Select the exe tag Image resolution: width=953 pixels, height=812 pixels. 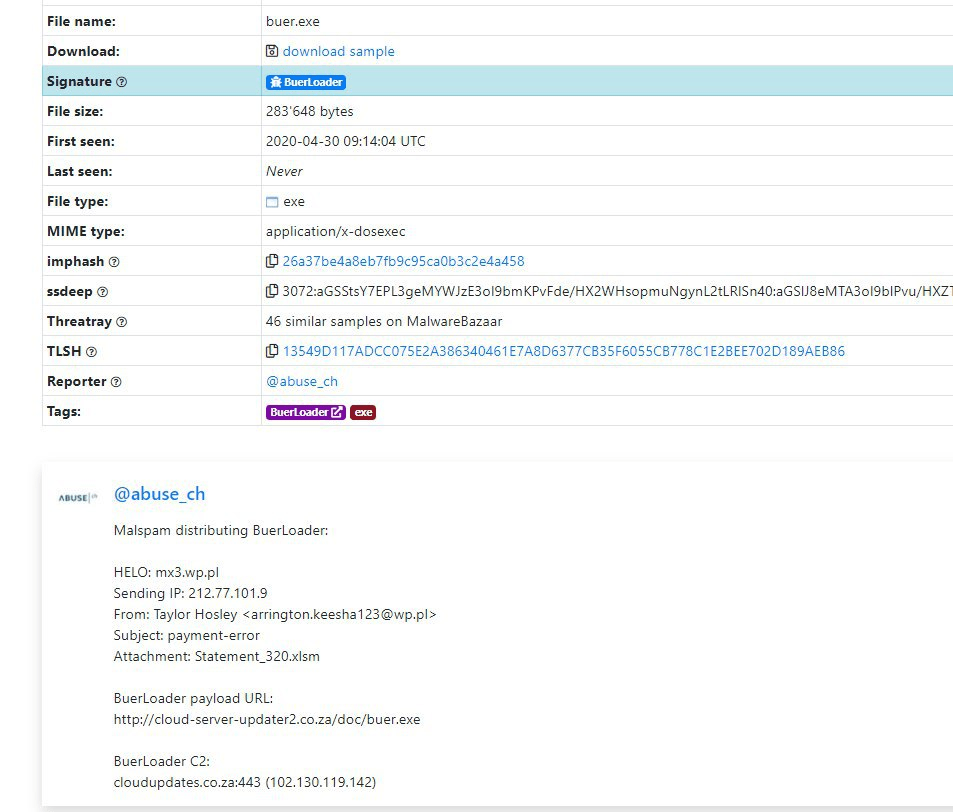coord(362,412)
